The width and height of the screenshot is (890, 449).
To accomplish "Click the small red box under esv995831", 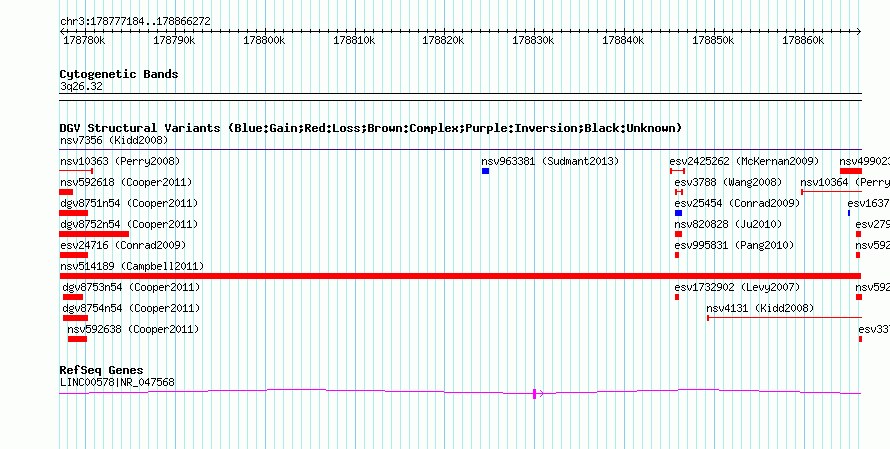I will coord(677,255).
